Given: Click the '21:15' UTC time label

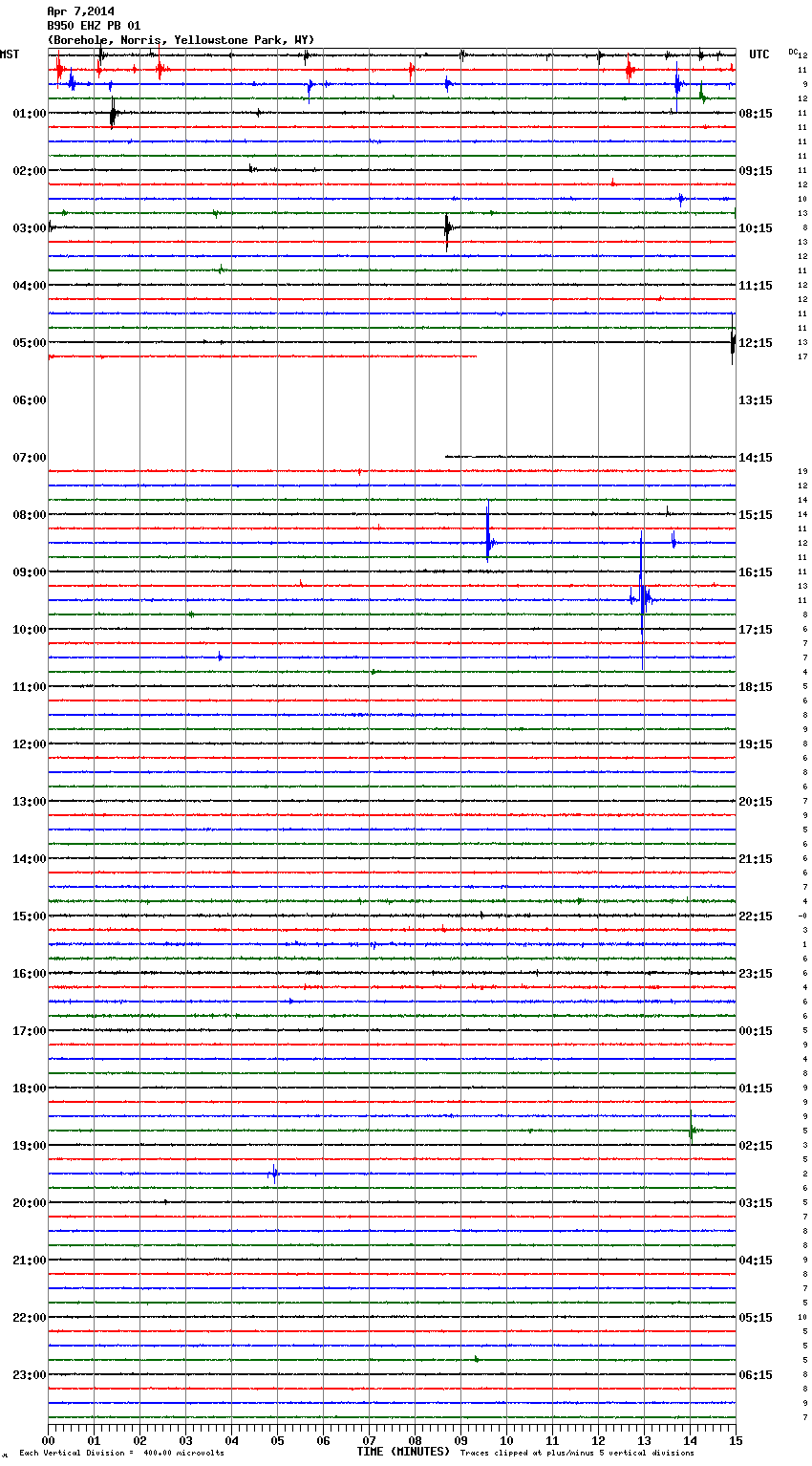Looking at the screenshot, I should pyautogui.click(x=756, y=859).
